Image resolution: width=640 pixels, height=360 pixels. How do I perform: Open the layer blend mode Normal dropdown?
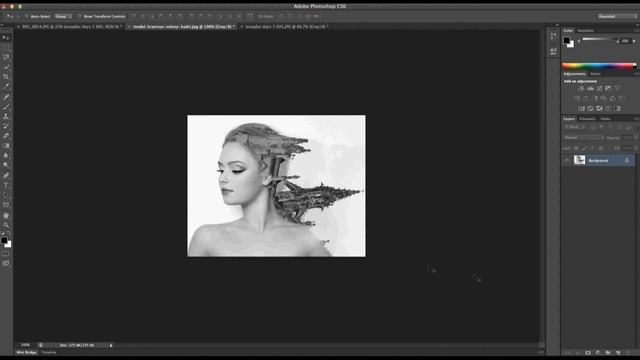click(x=583, y=138)
